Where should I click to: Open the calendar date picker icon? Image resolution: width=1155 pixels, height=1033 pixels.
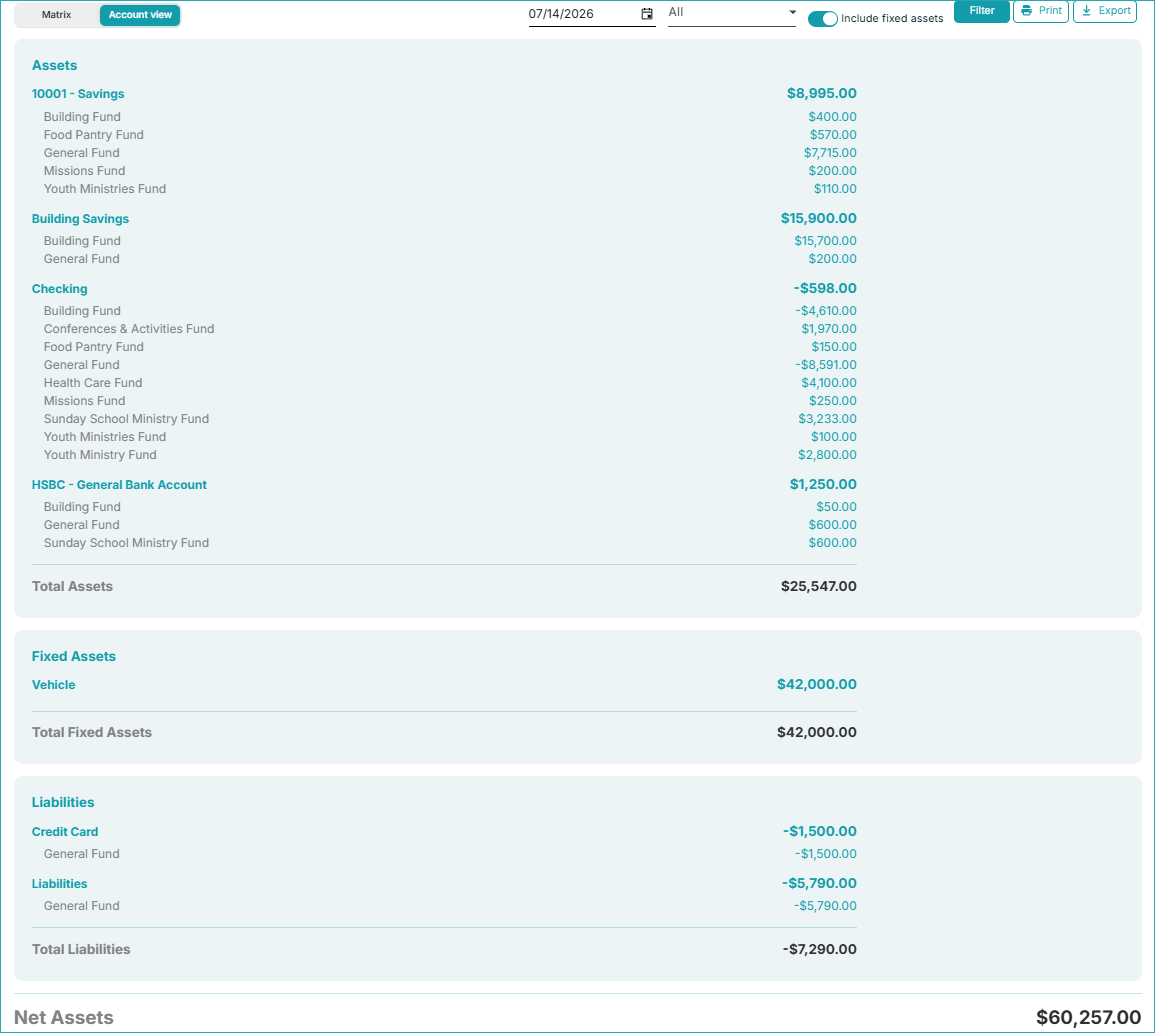[x=647, y=14]
